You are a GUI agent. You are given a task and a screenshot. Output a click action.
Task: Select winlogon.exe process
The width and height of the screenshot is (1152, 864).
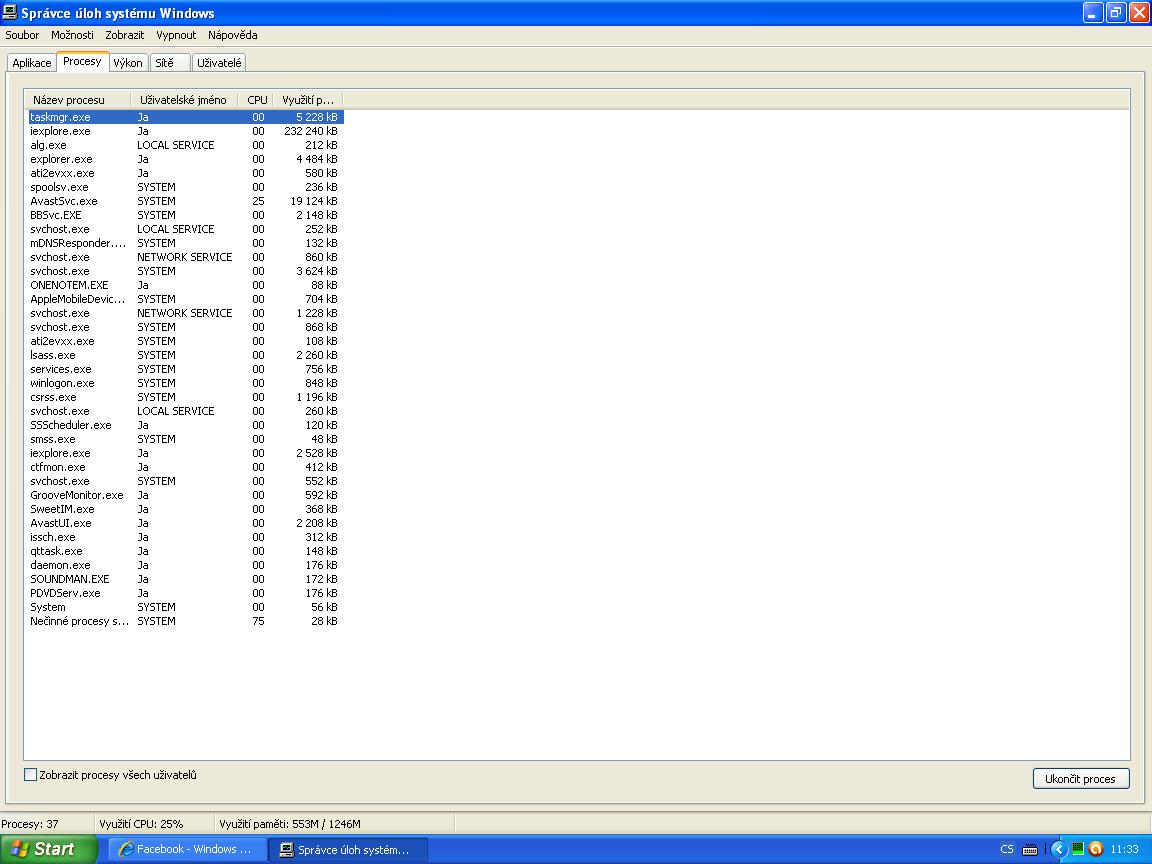186,383
